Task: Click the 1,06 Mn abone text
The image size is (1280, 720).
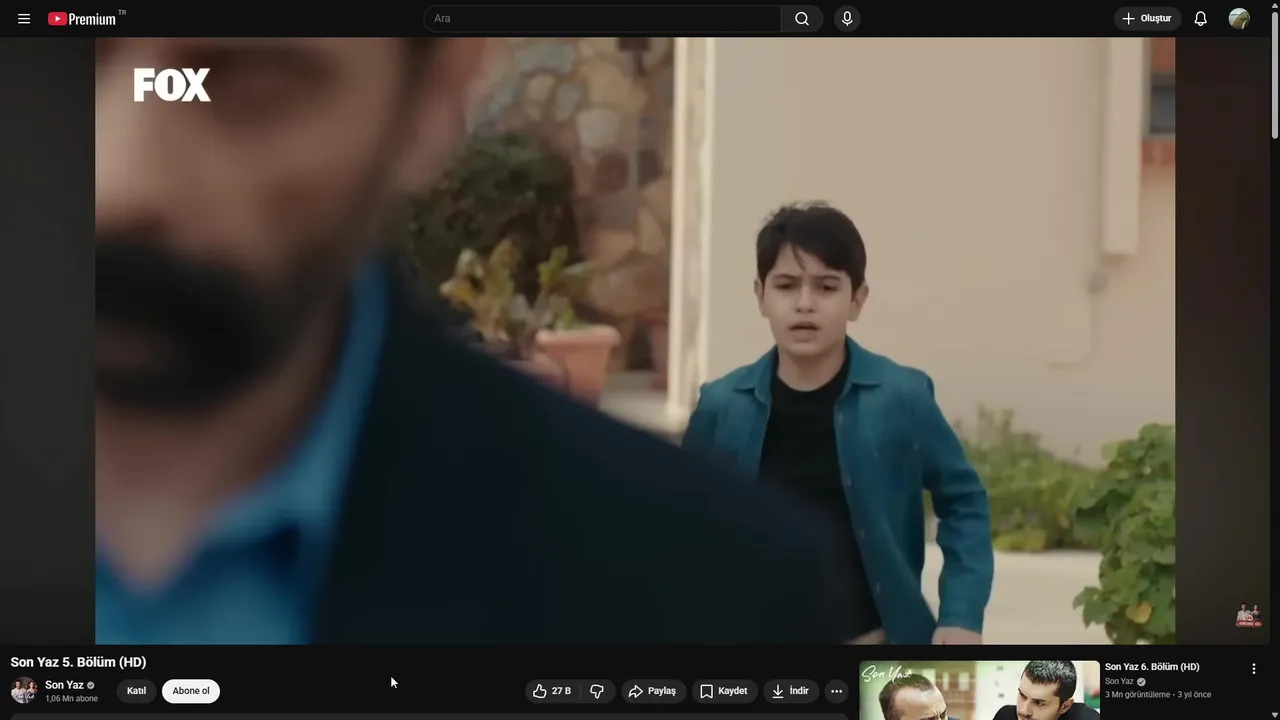Action: 71,699
